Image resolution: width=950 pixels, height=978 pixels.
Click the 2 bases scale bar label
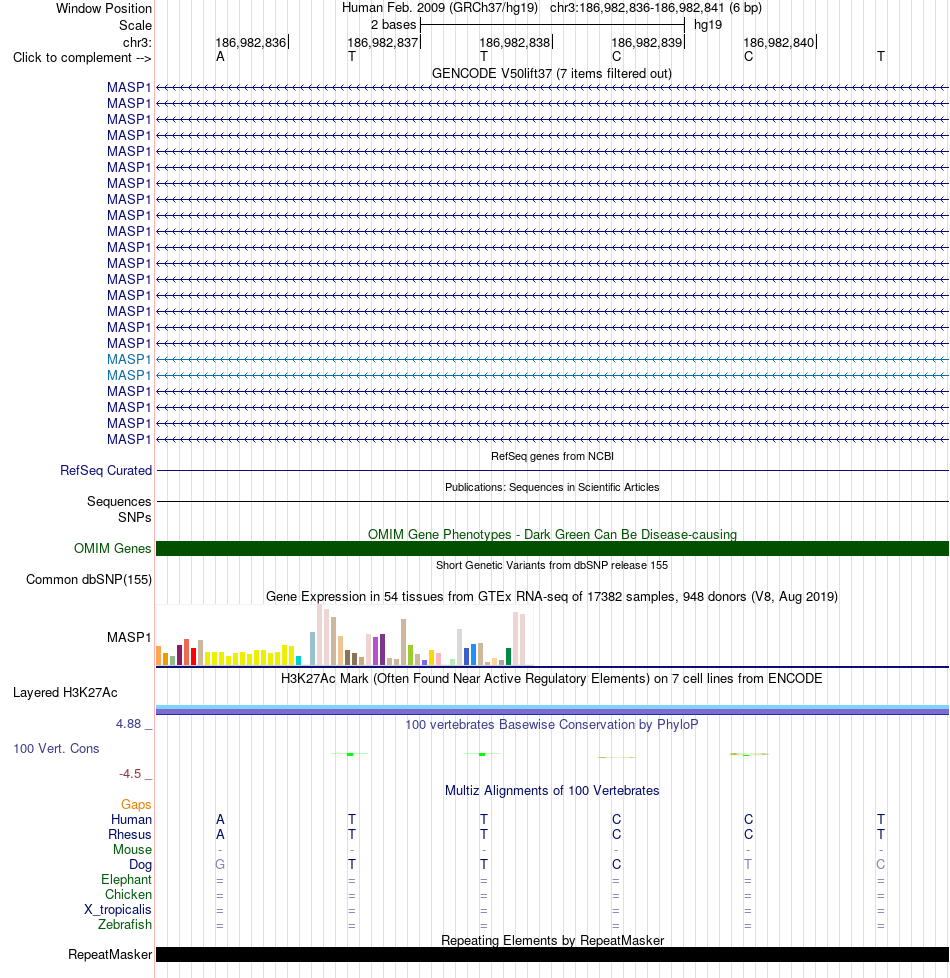pos(393,25)
